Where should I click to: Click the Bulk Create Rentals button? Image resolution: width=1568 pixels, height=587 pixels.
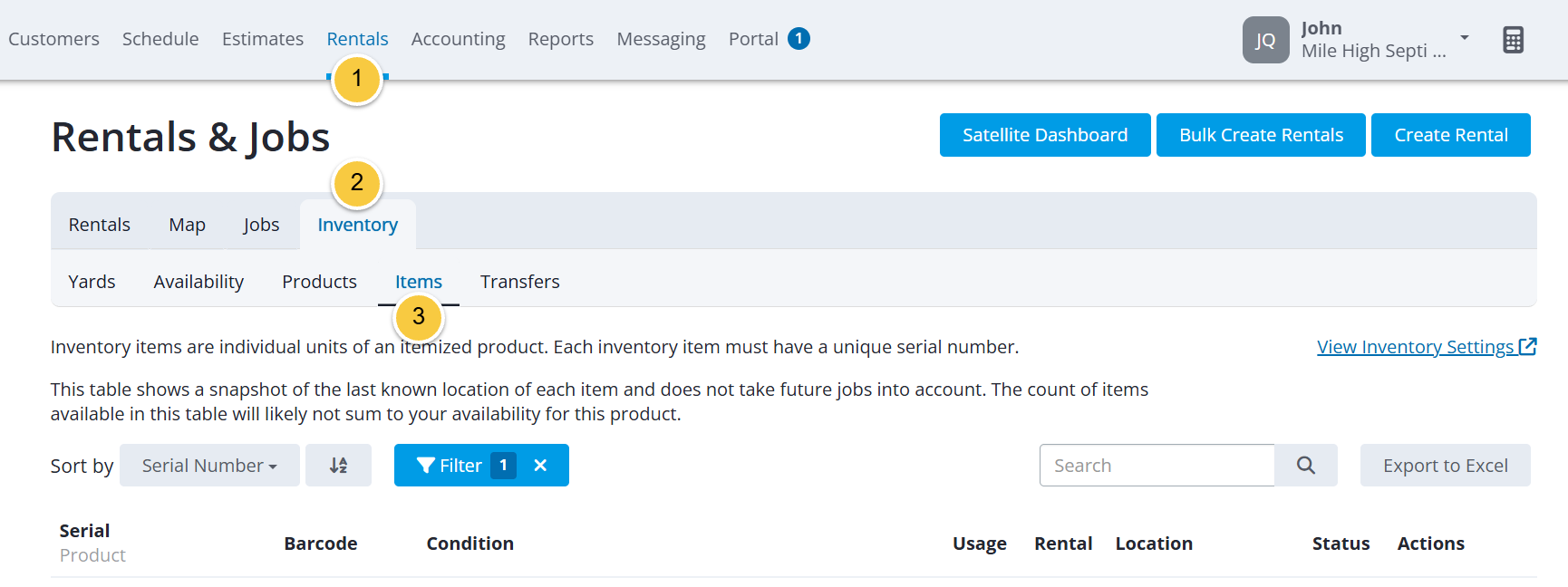click(x=1261, y=135)
